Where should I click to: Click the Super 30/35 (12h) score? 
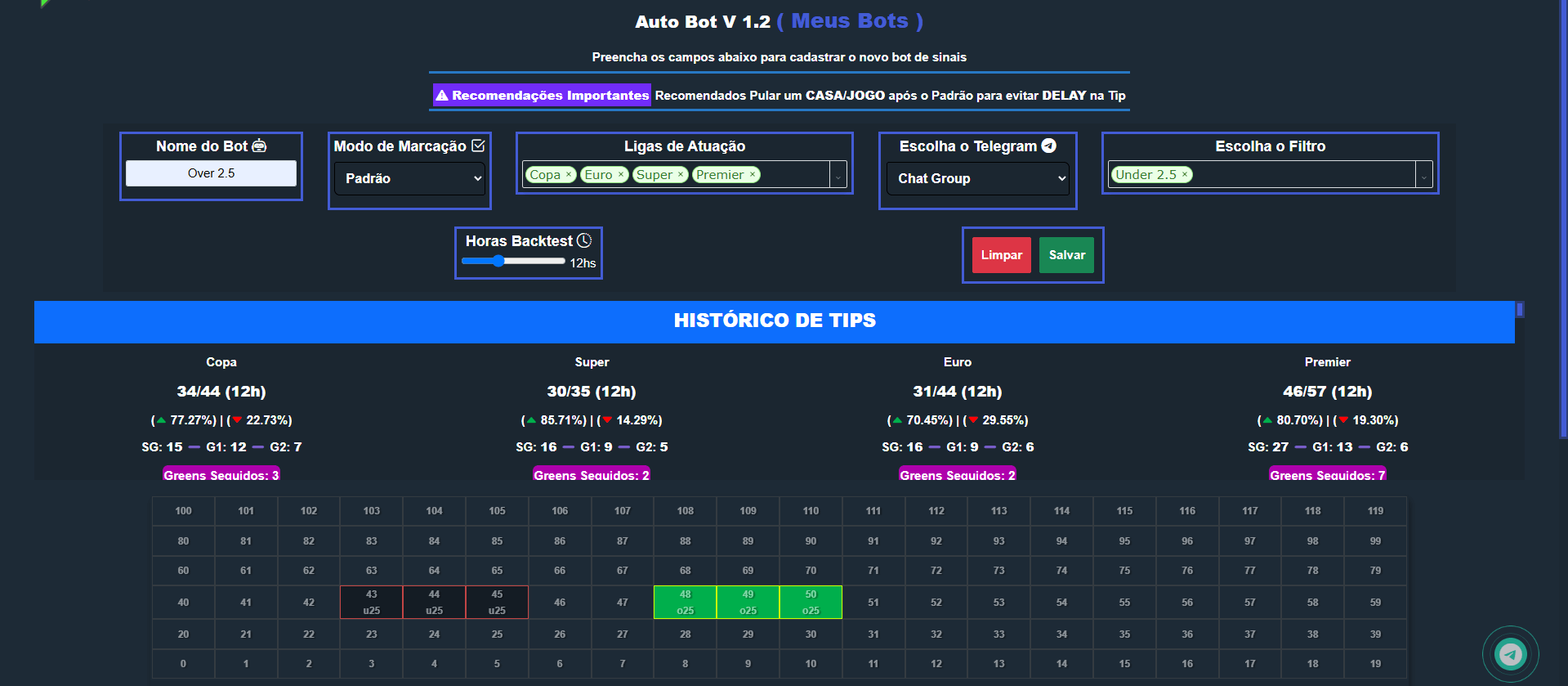[592, 392]
